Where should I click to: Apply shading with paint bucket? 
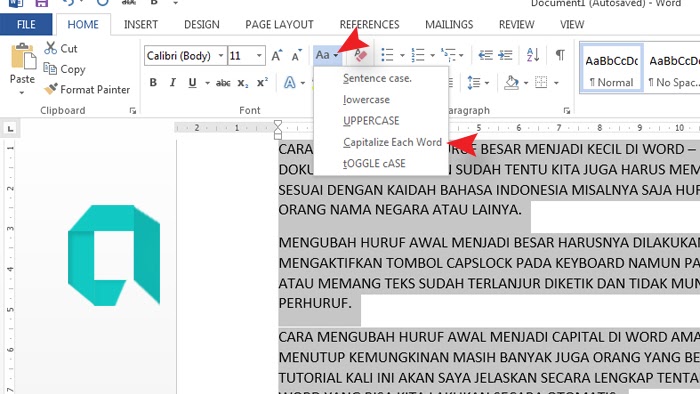coord(512,83)
